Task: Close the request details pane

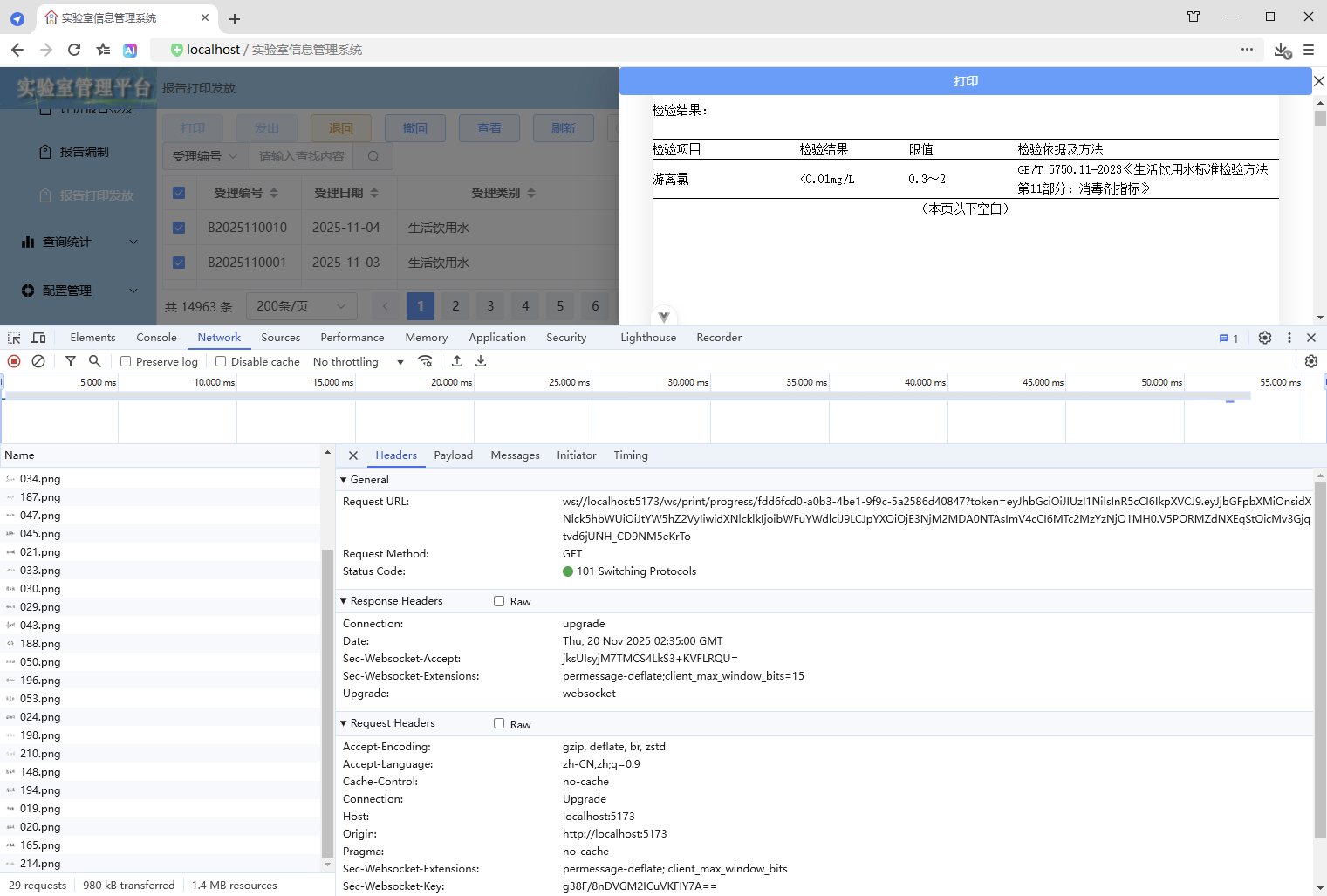Action: click(x=353, y=455)
